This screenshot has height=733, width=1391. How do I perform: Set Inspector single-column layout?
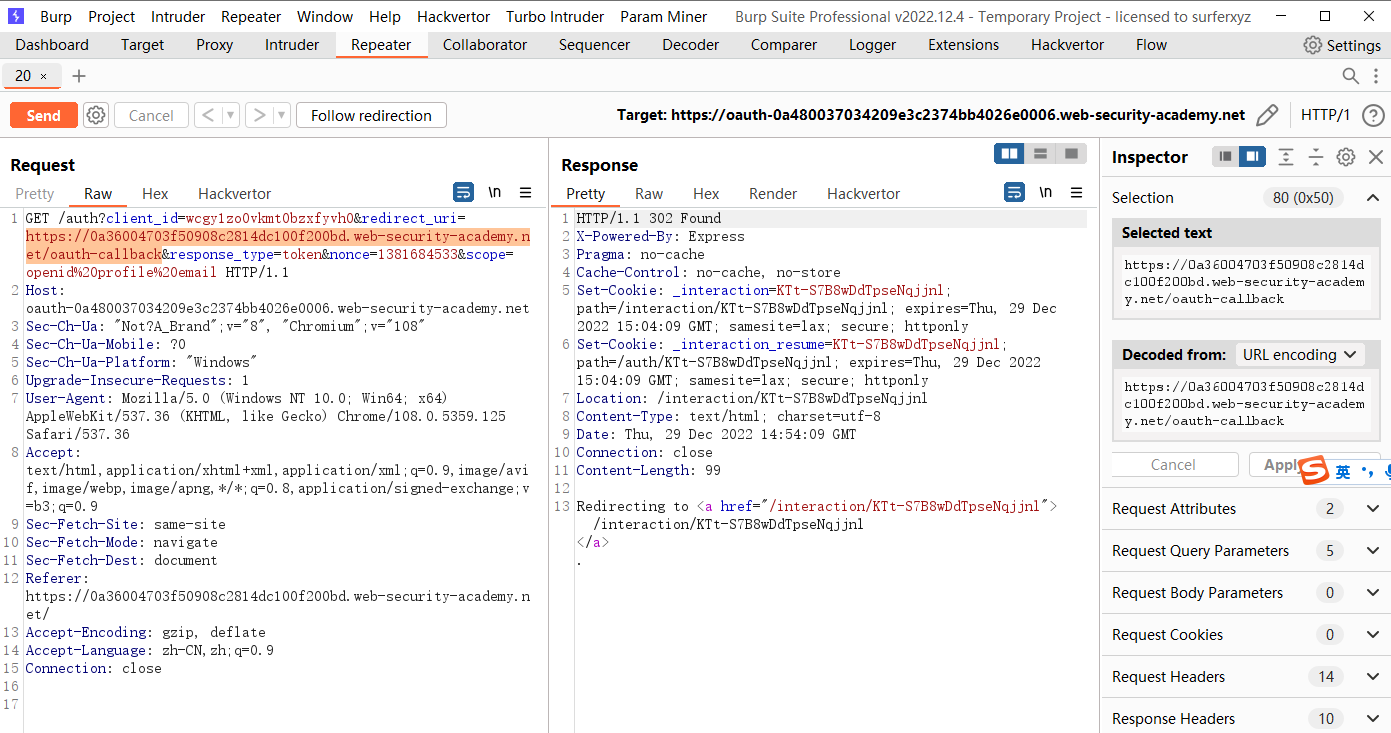click(1225, 157)
